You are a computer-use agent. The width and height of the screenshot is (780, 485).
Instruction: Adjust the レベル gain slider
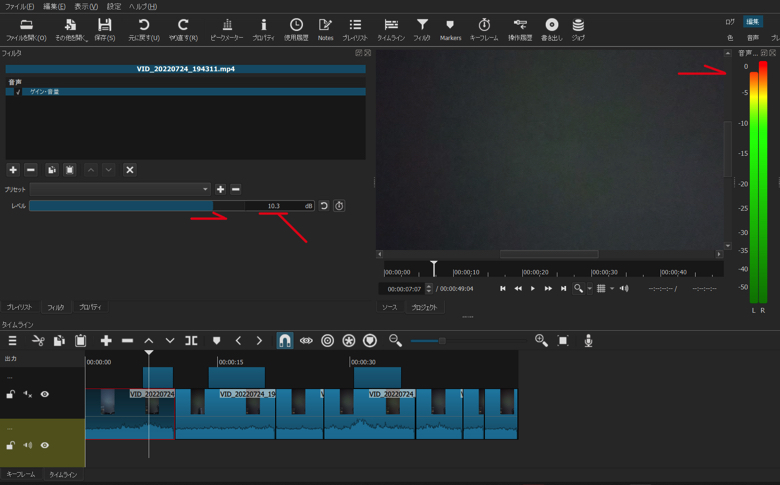point(172,206)
